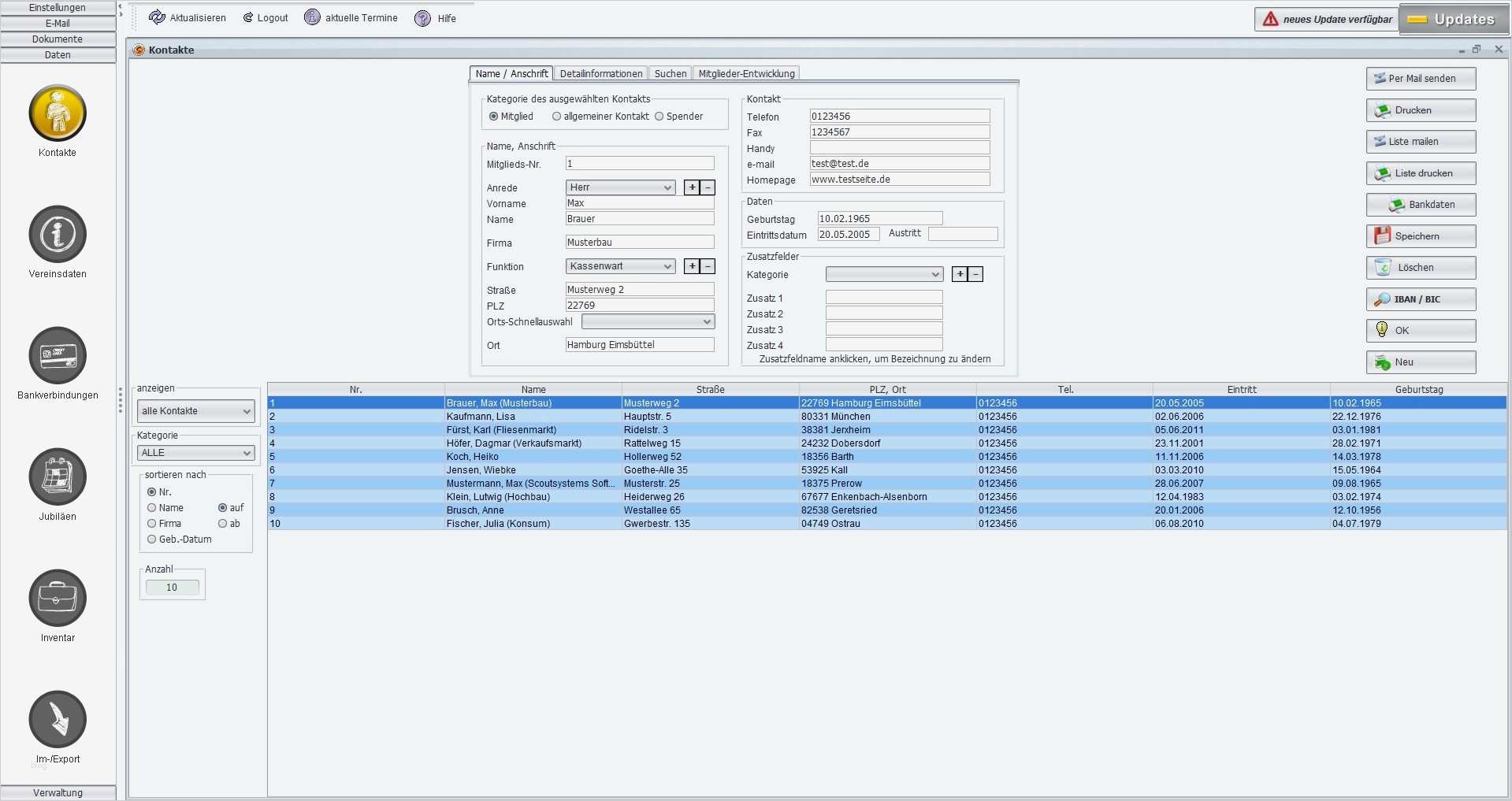Image resolution: width=1512 pixels, height=801 pixels.
Task: Open the Daten sidebar section
Action: [58, 55]
